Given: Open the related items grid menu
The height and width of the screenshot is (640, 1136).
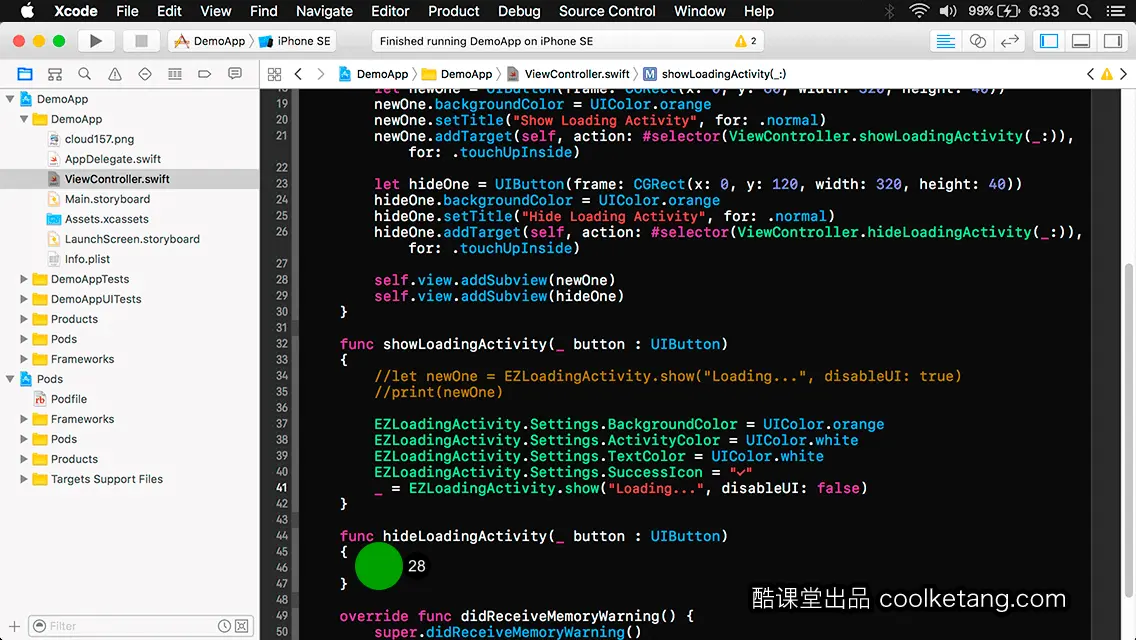Looking at the screenshot, I should tap(275, 74).
